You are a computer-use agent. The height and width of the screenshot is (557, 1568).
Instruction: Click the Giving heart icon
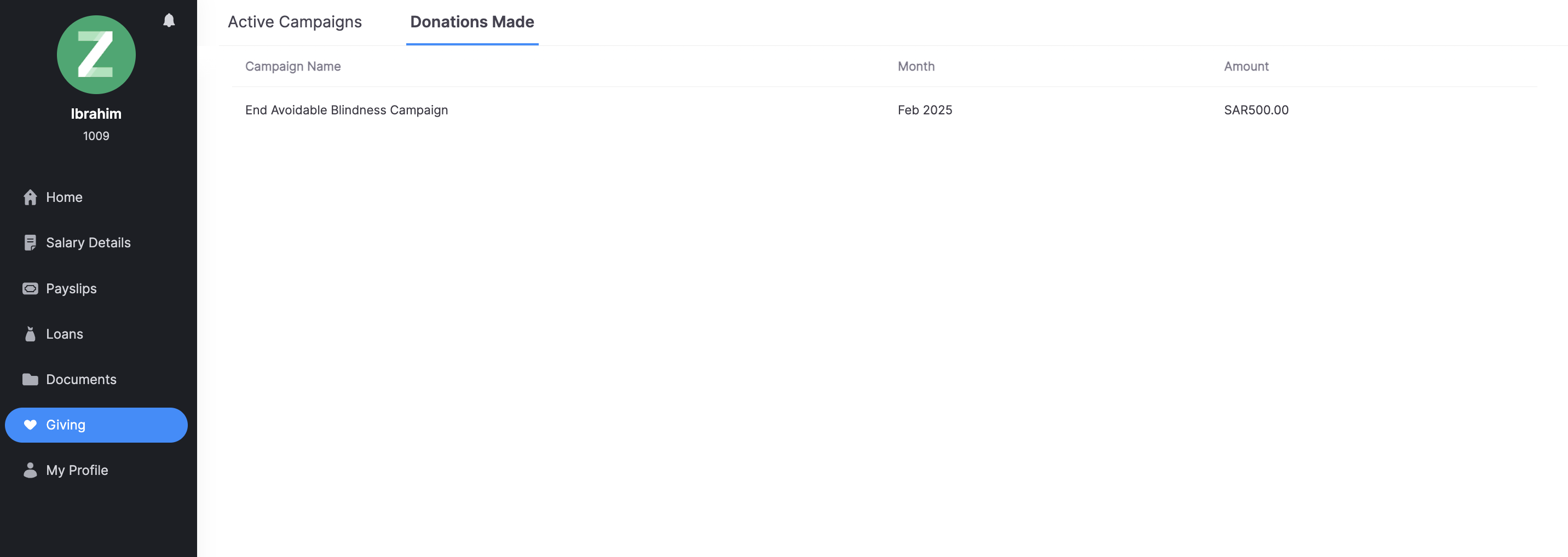click(x=30, y=425)
